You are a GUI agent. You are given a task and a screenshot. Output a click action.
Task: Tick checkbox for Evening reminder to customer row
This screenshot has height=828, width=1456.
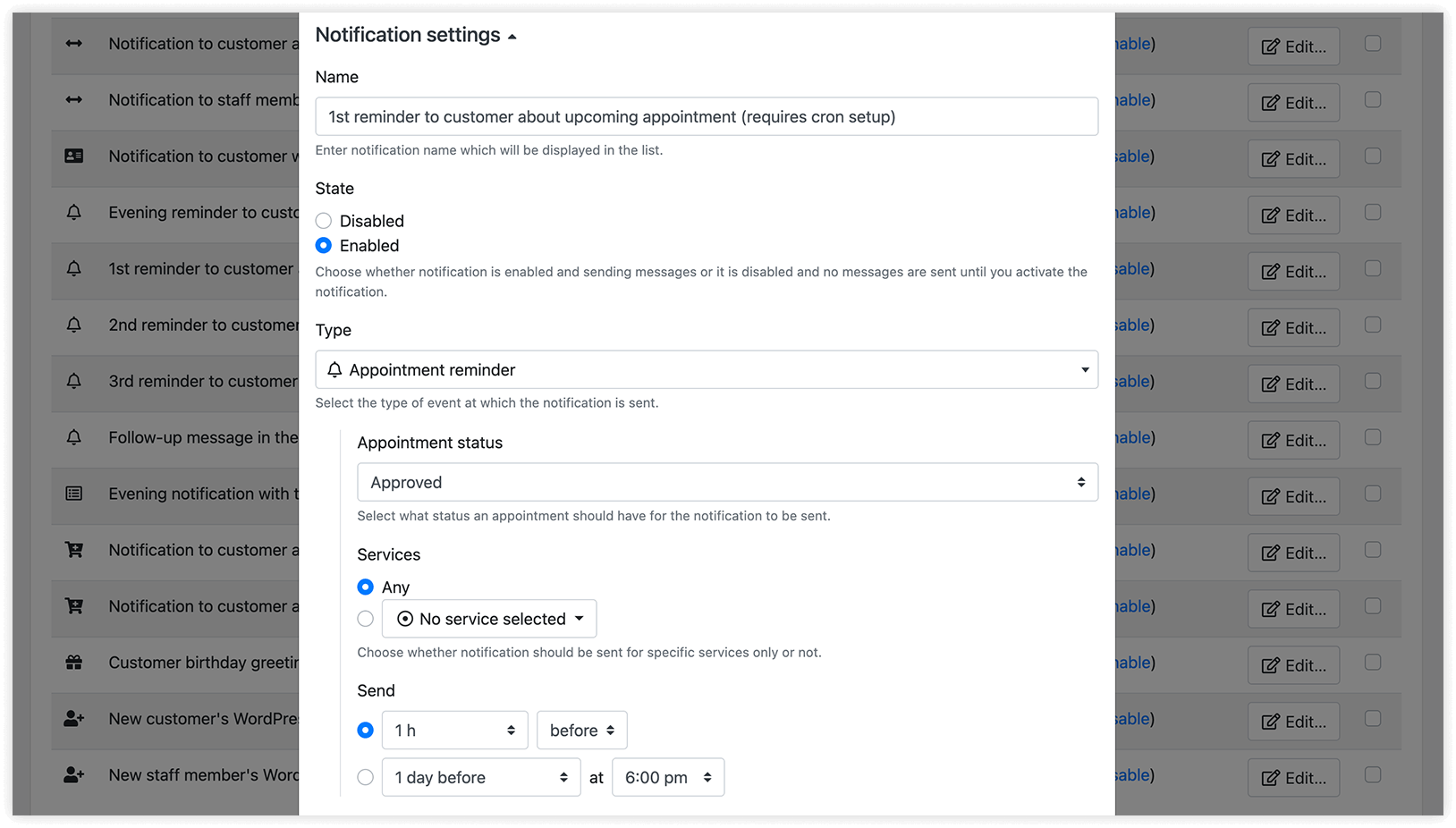pyautogui.click(x=1373, y=212)
